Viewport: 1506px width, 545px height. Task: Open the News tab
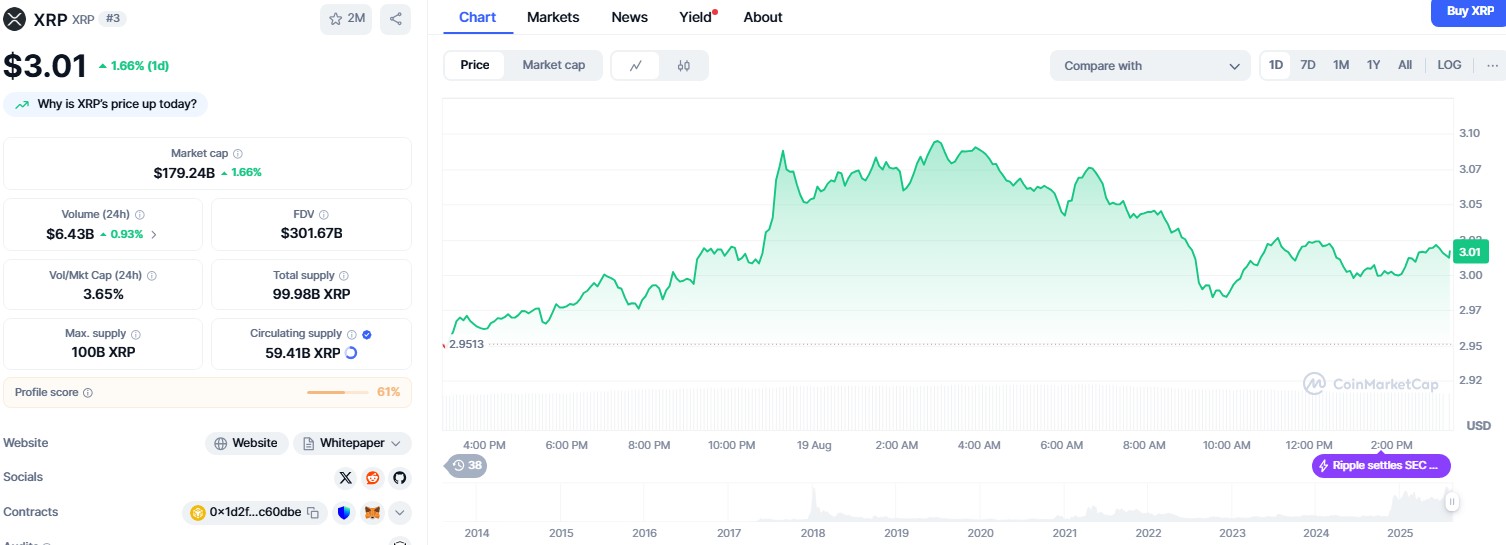pos(629,17)
